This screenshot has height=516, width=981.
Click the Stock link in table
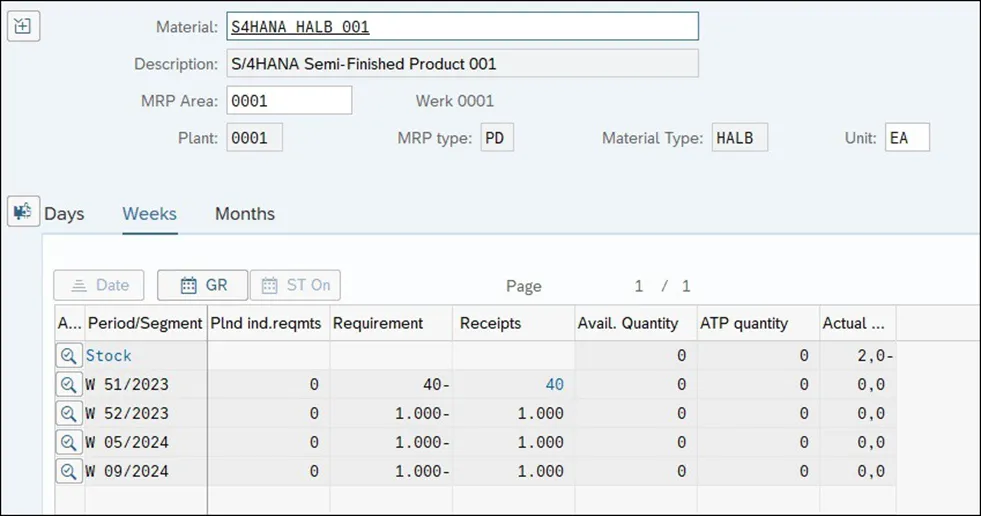pyautogui.click(x=108, y=356)
